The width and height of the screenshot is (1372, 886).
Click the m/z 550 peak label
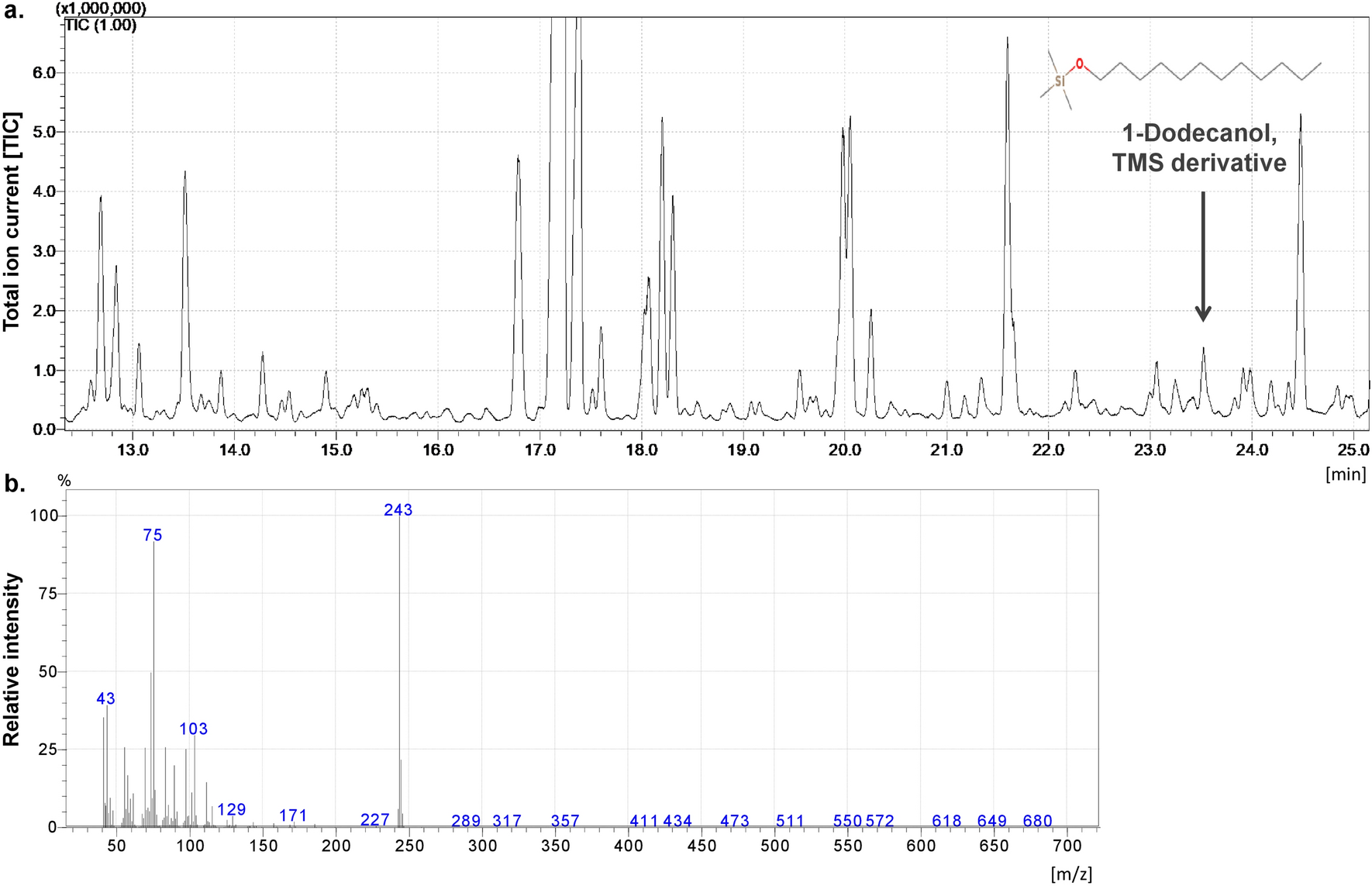click(848, 821)
